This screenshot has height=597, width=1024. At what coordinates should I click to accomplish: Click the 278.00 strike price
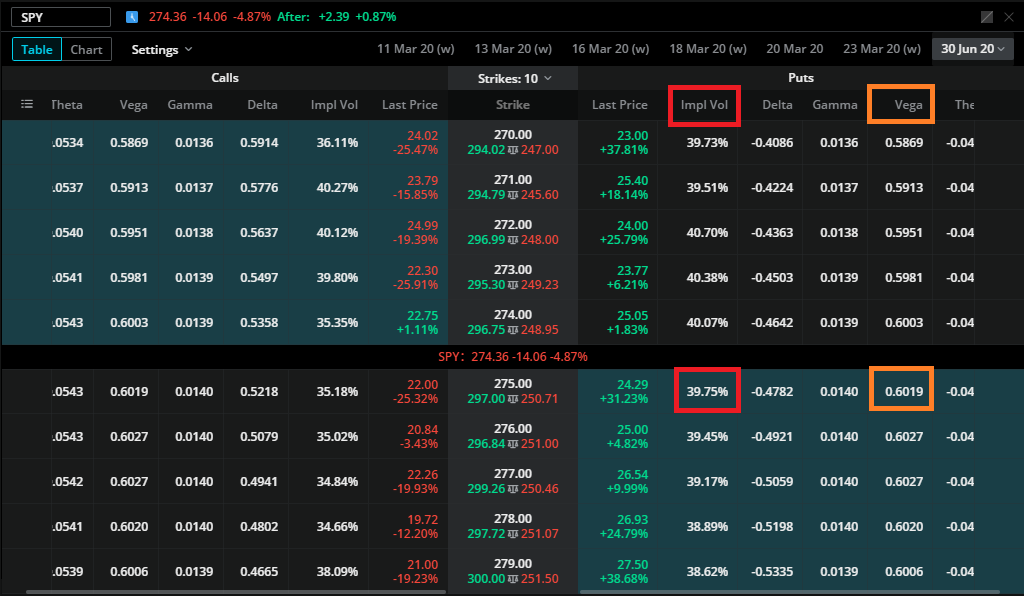(x=513, y=519)
